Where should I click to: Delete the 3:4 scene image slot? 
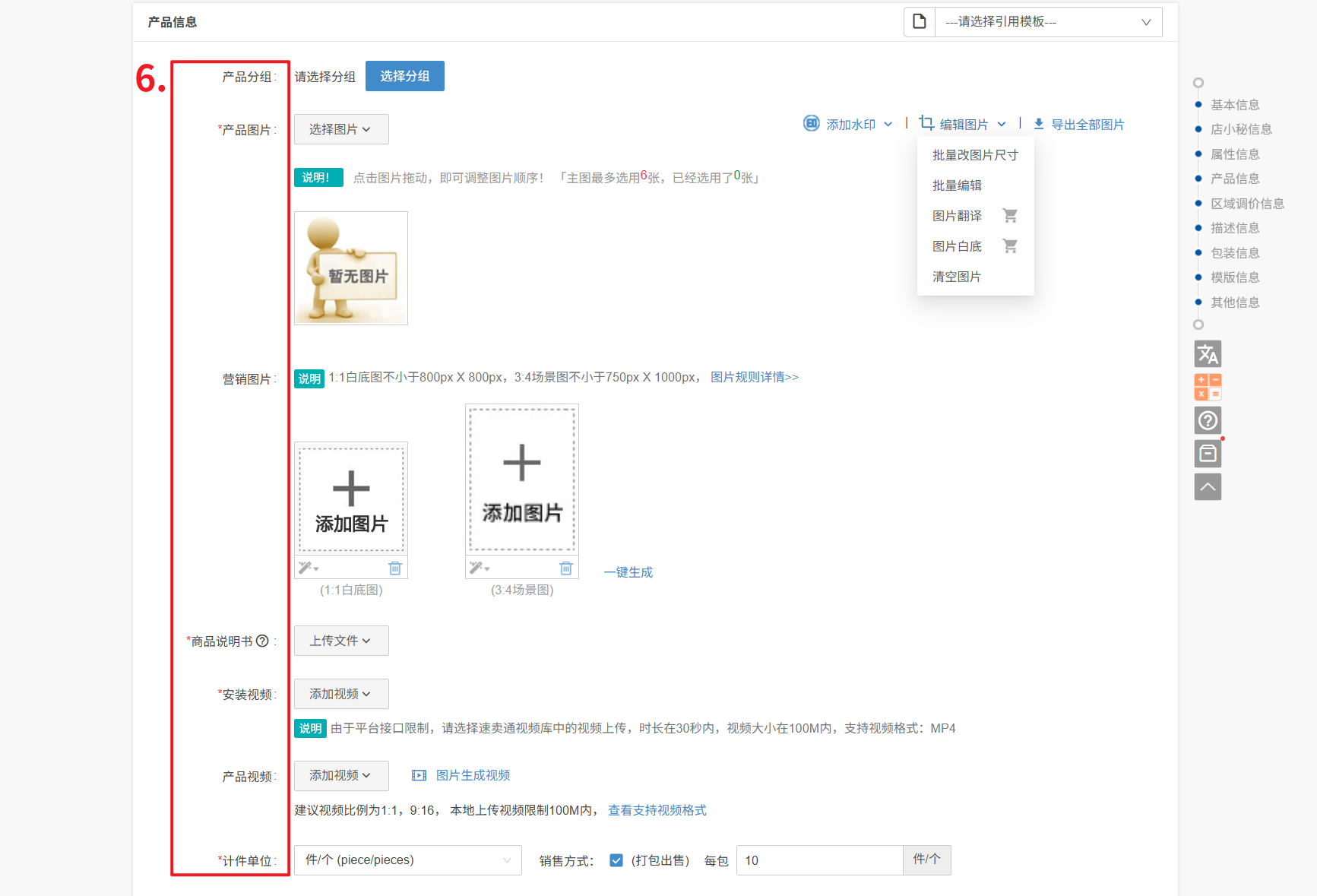coord(566,568)
